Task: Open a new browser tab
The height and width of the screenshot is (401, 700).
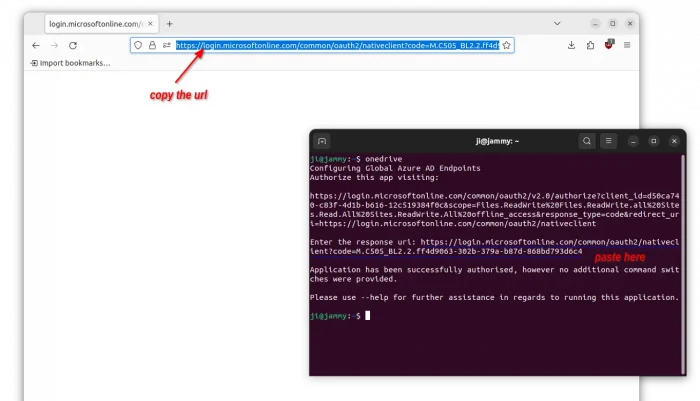Action: click(169, 23)
